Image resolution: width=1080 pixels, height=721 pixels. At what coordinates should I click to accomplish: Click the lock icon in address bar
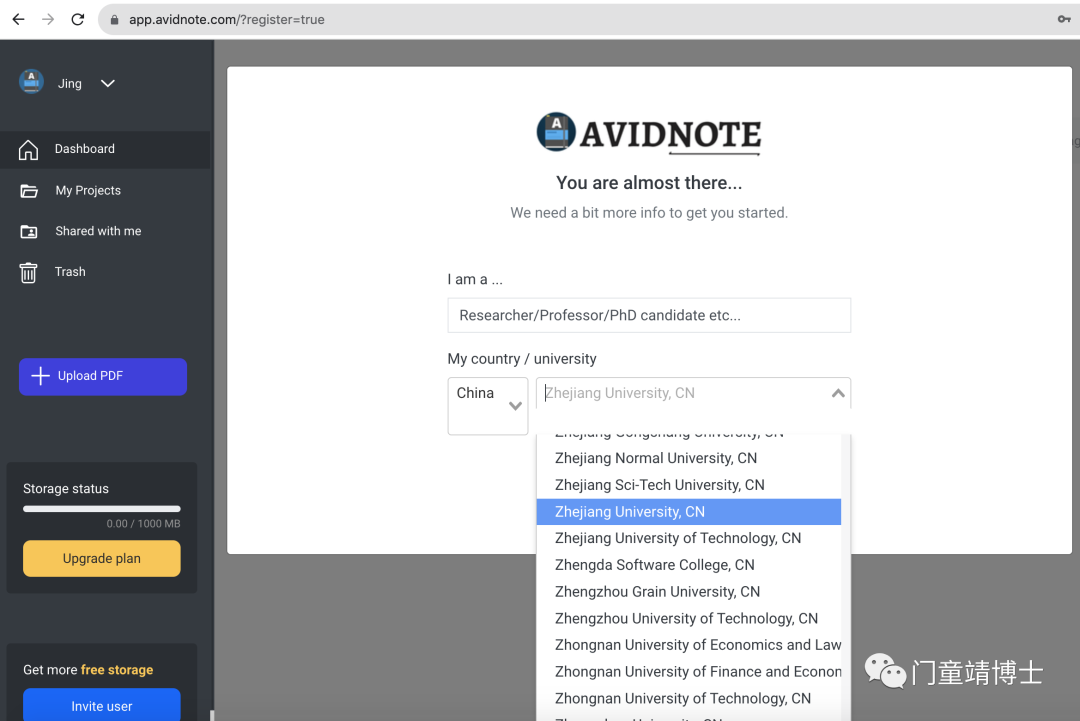click(x=114, y=20)
